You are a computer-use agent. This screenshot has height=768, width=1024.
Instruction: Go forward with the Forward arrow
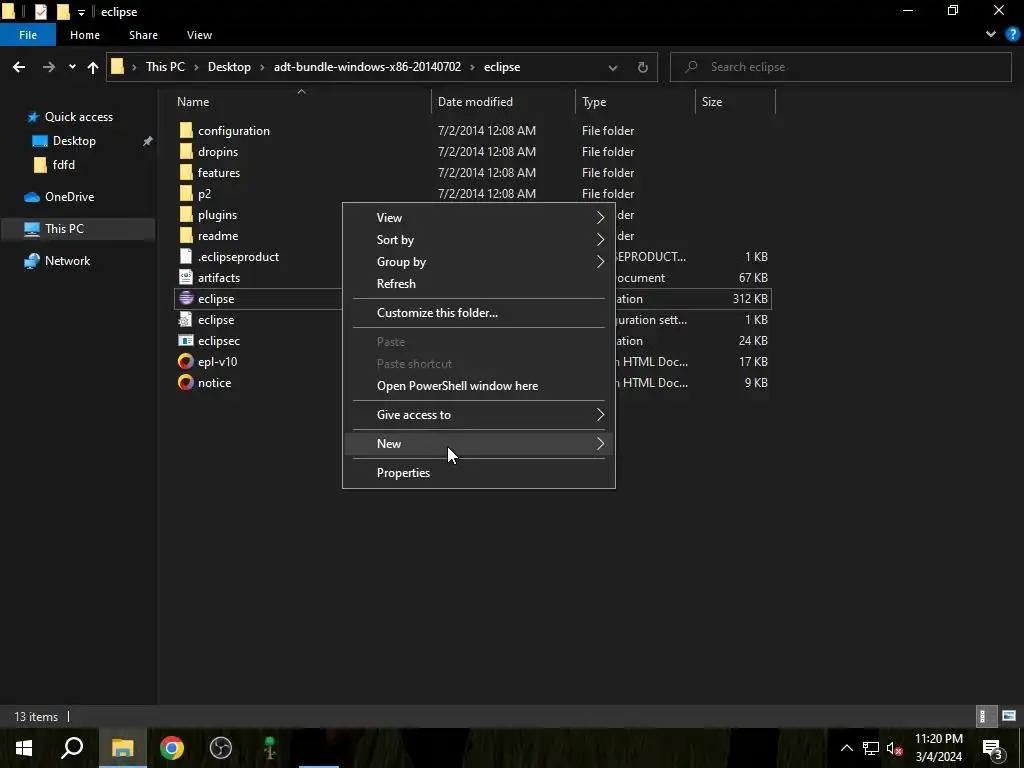(x=48, y=67)
